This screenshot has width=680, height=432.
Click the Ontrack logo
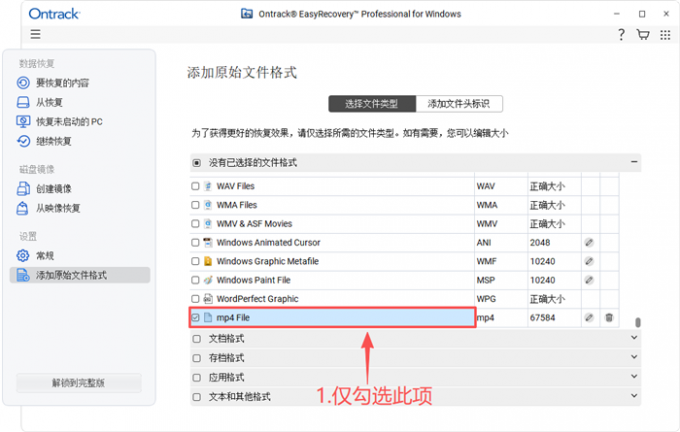pos(54,14)
